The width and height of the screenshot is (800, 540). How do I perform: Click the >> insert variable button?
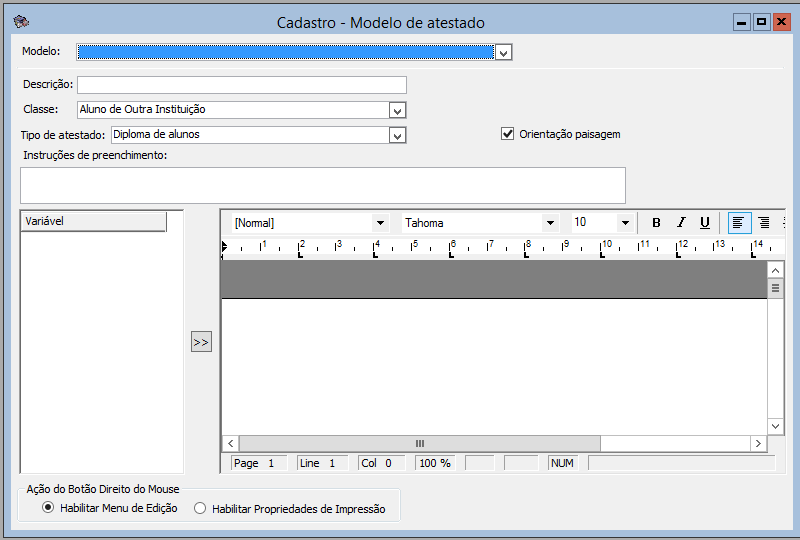tap(201, 342)
